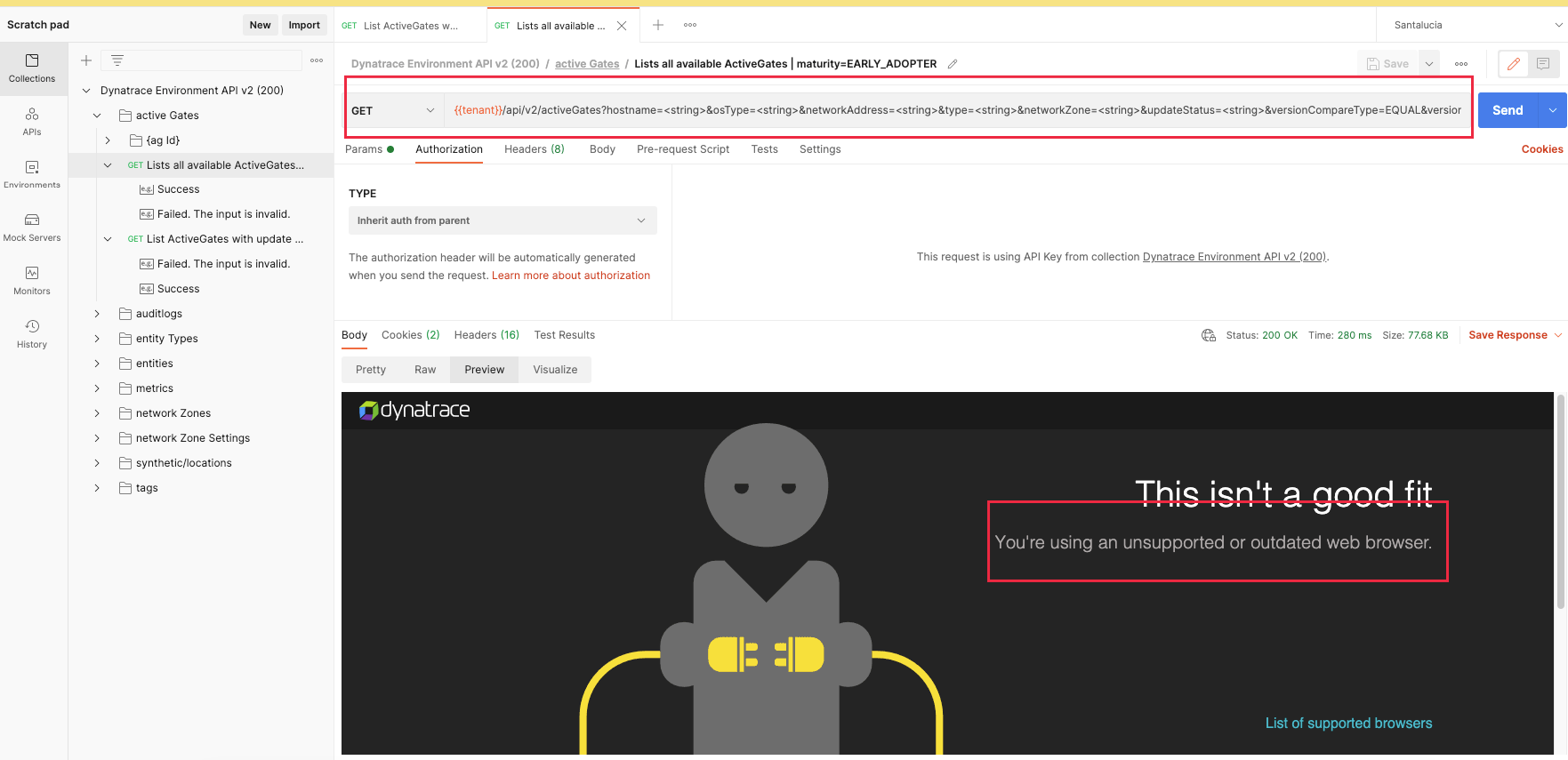
Task: Open the Collections sidebar panel
Action: click(32, 68)
